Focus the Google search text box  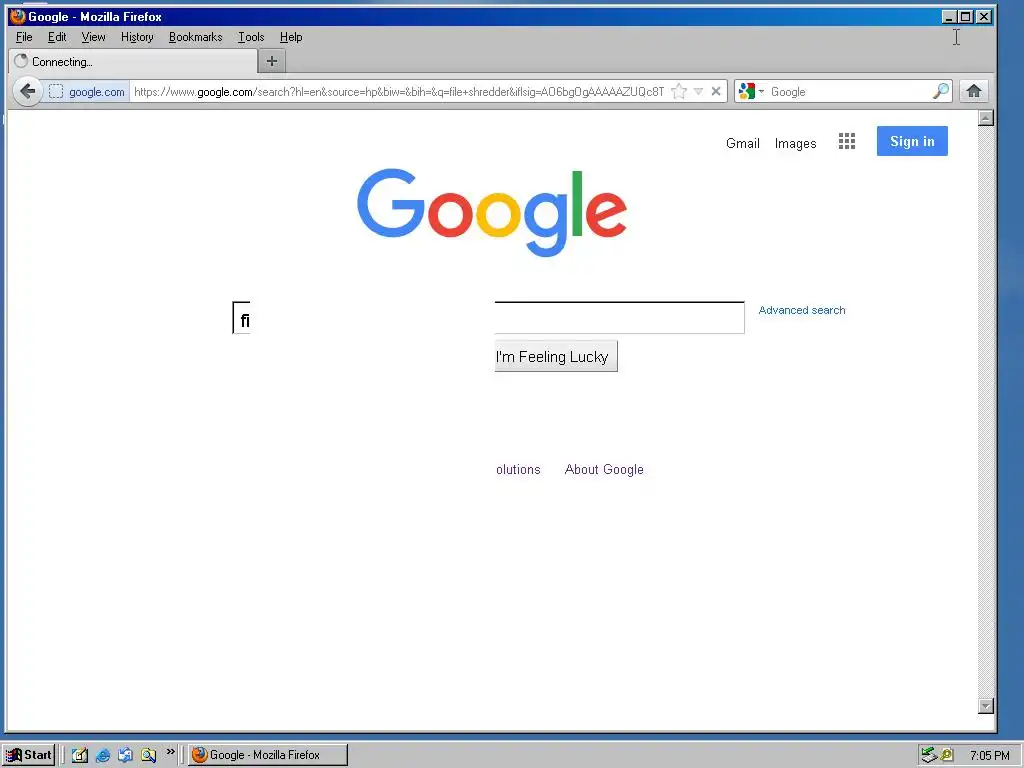tap(488, 318)
